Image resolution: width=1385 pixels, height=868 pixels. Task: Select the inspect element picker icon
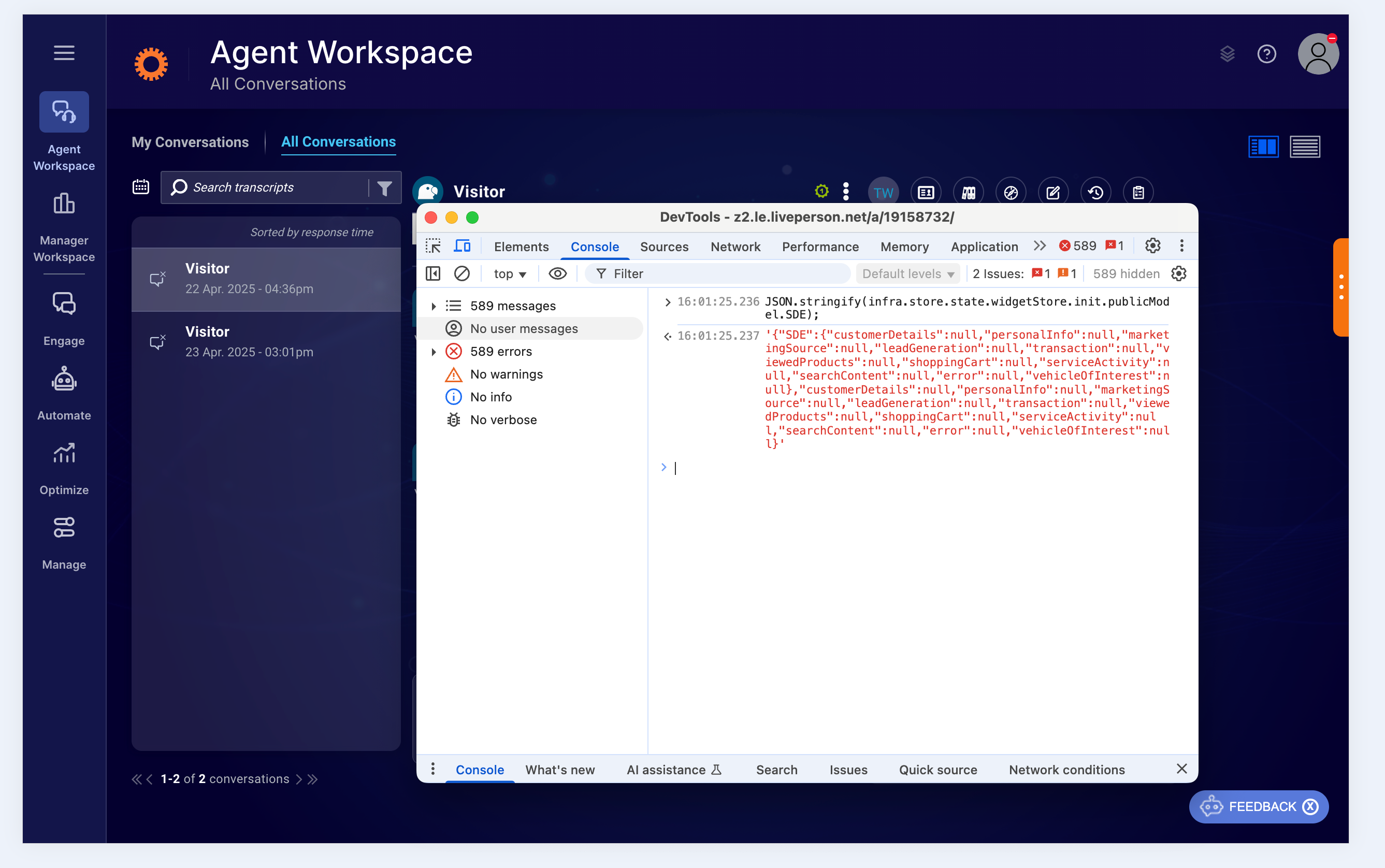coord(433,247)
